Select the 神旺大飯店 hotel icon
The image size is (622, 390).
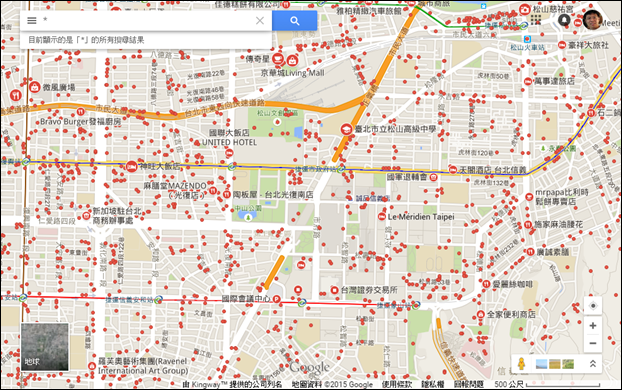click(131, 166)
